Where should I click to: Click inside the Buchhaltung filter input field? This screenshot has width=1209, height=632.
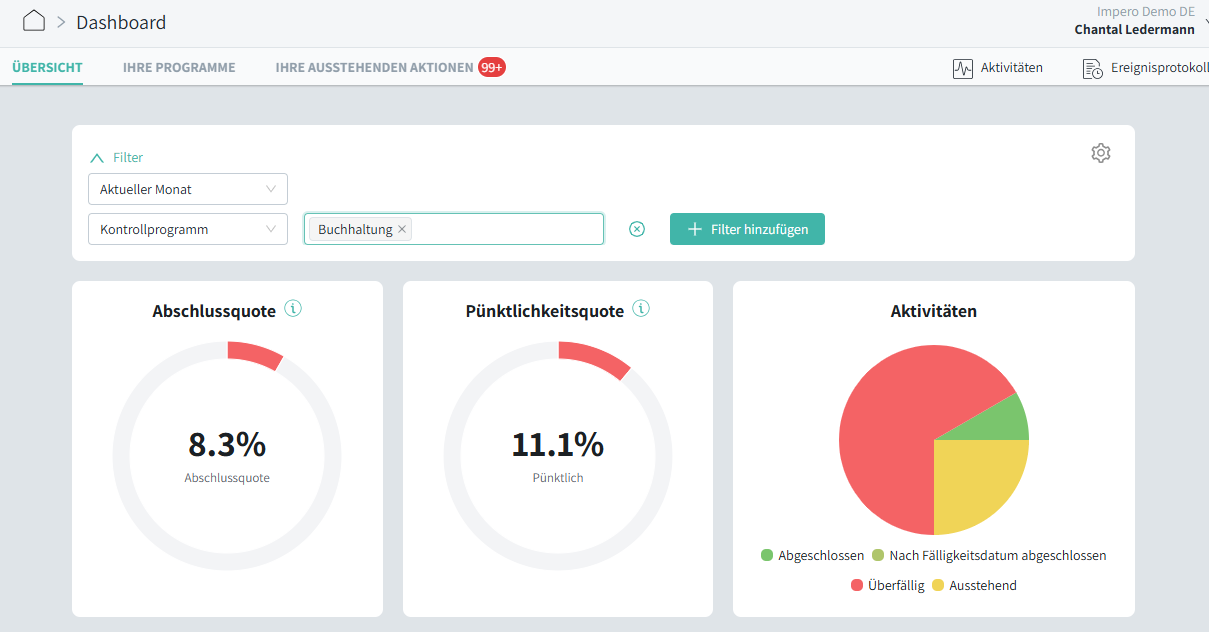[x=505, y=229]
